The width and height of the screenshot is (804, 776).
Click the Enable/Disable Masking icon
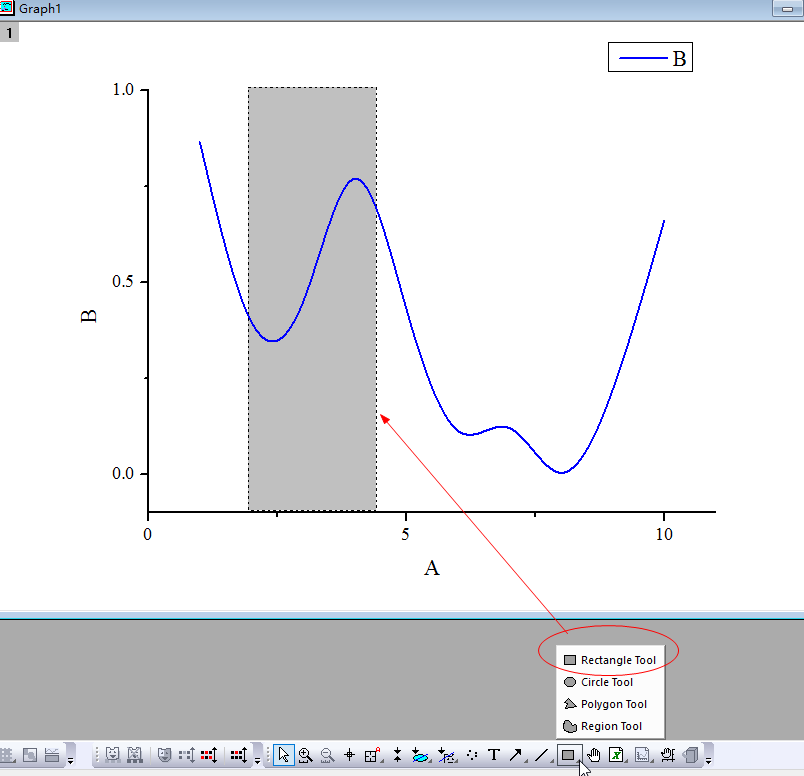tap(239, 755)
